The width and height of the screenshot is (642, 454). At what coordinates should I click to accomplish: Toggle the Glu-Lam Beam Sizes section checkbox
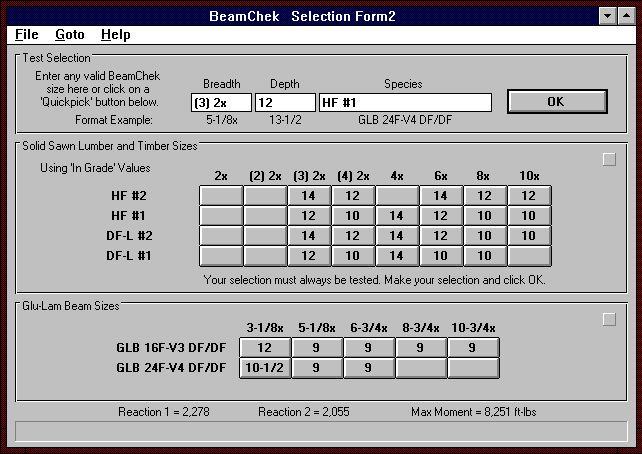pyautogui.click(x=609, y=319)
